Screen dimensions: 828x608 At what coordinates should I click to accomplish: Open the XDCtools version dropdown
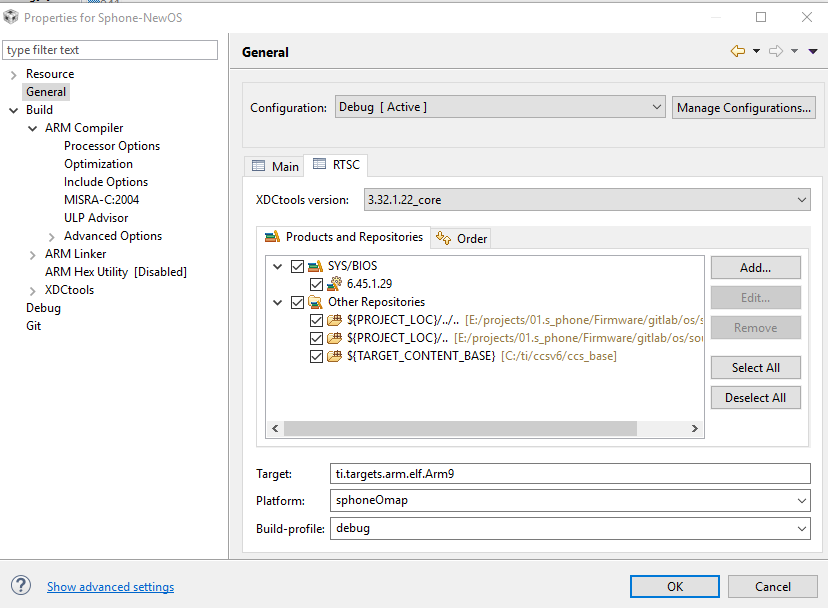click(x=586, y=200)
